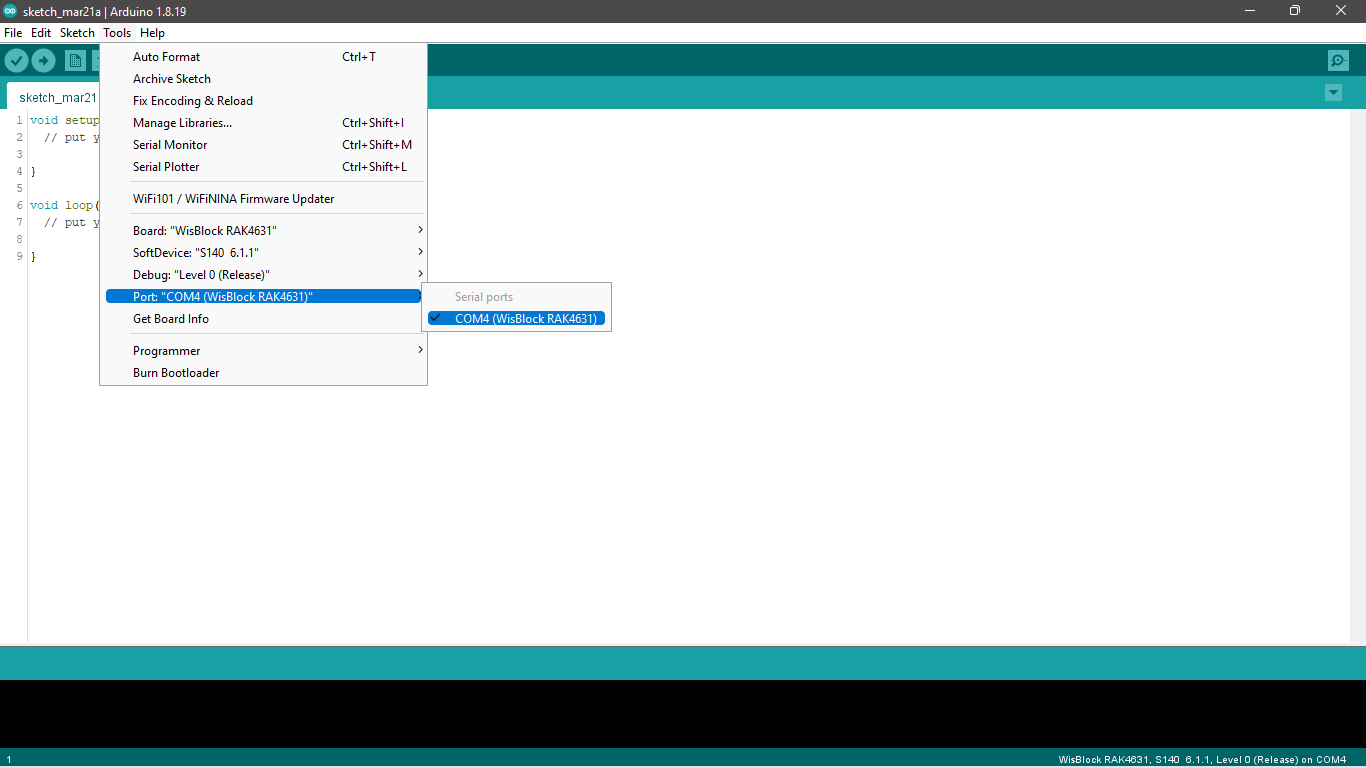1366x768 pixels.
Task: Click the "void loop(" code line
Action: [x=65, y=205]
